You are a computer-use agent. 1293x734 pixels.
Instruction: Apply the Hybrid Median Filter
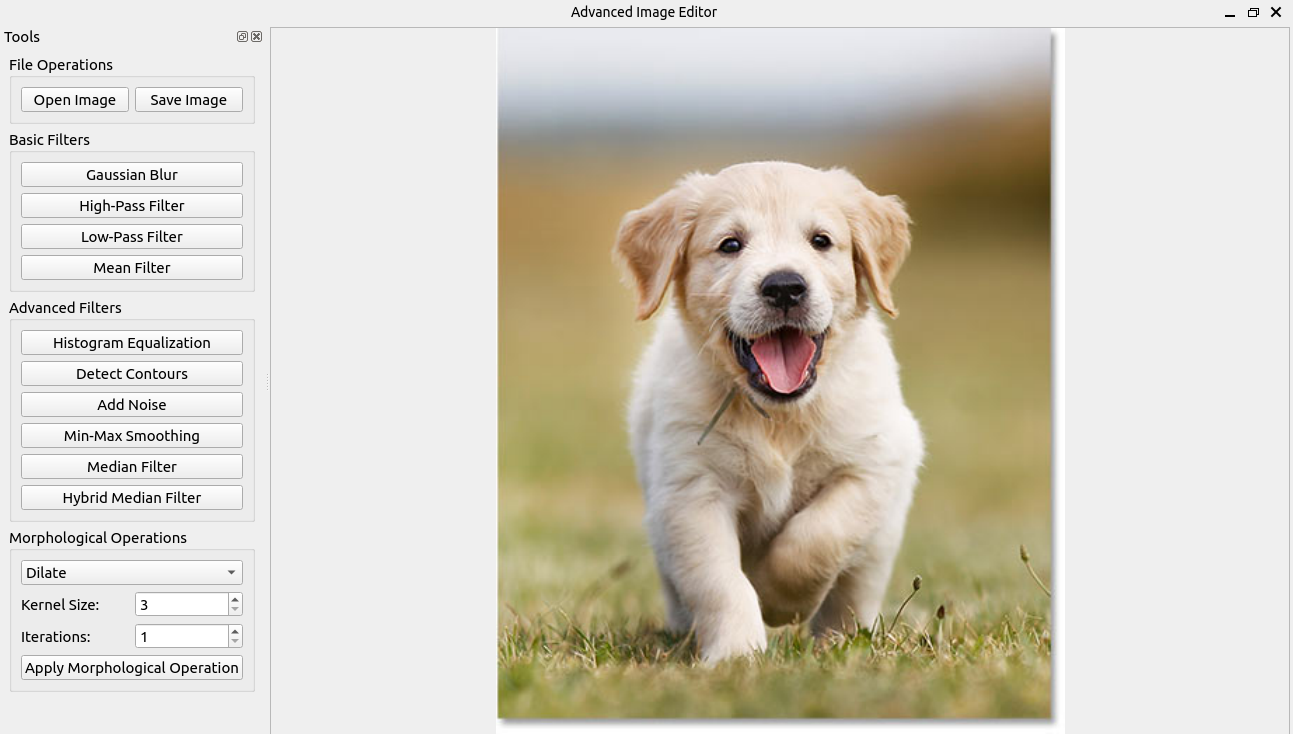click(x=132, y=498)
